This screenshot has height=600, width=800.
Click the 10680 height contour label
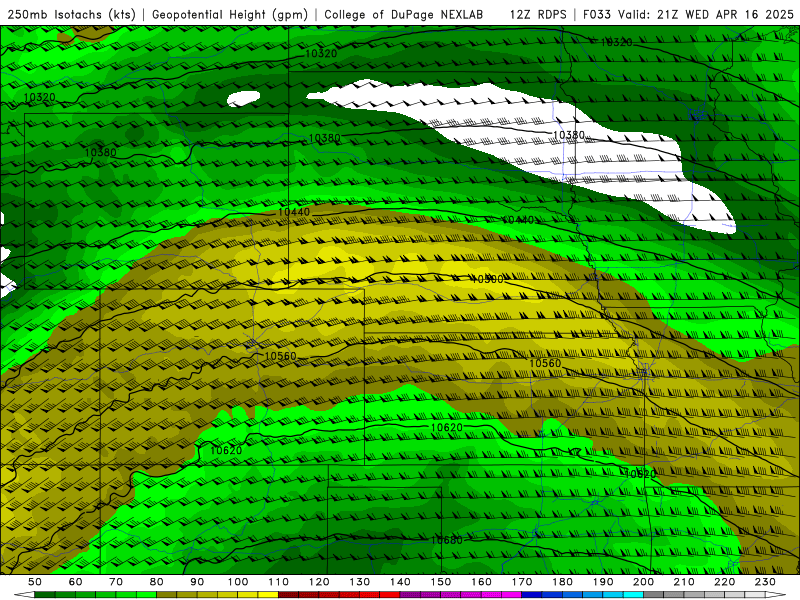pos(446,540)
